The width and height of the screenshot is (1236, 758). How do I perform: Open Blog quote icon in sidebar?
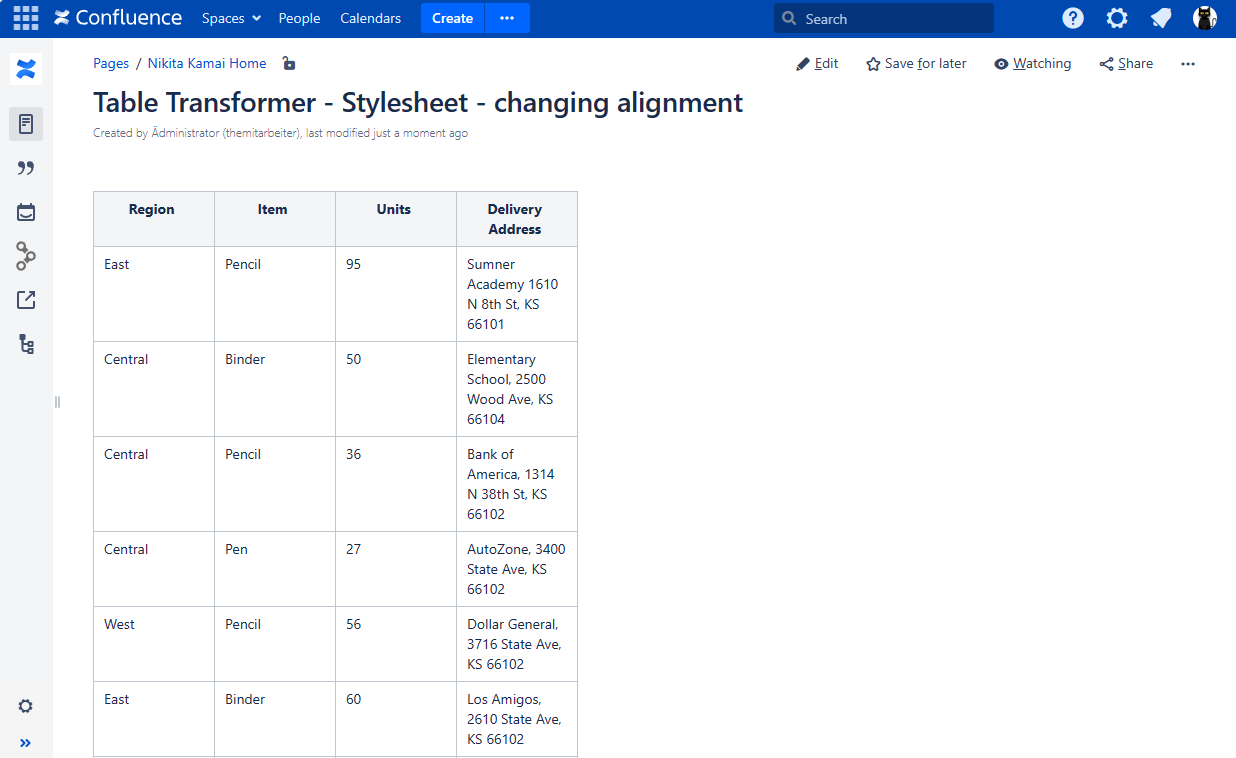tap(26, 168)
